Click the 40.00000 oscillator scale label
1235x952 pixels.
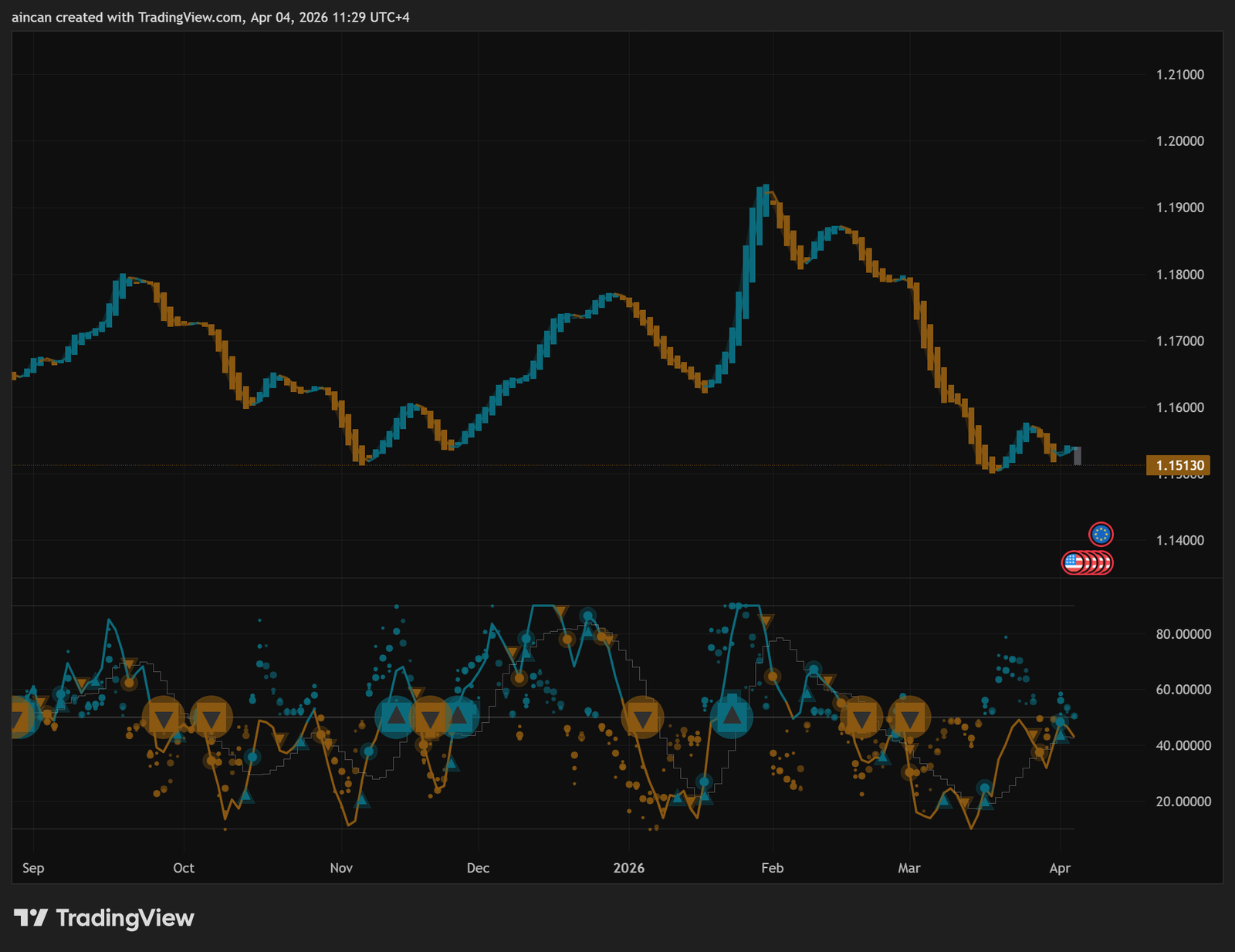[x=1183, y=746]
